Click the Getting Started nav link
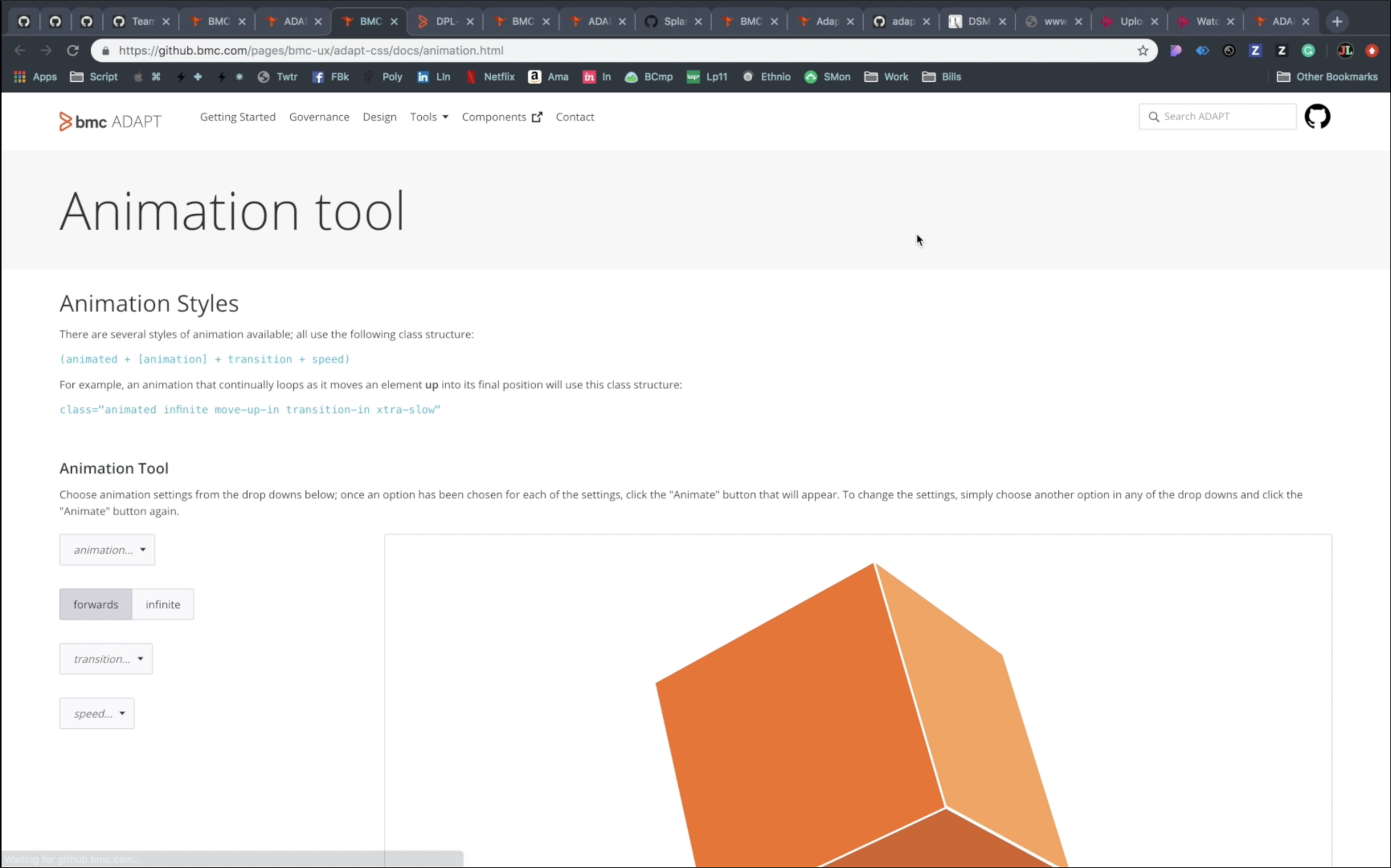 tap(237, 116)
